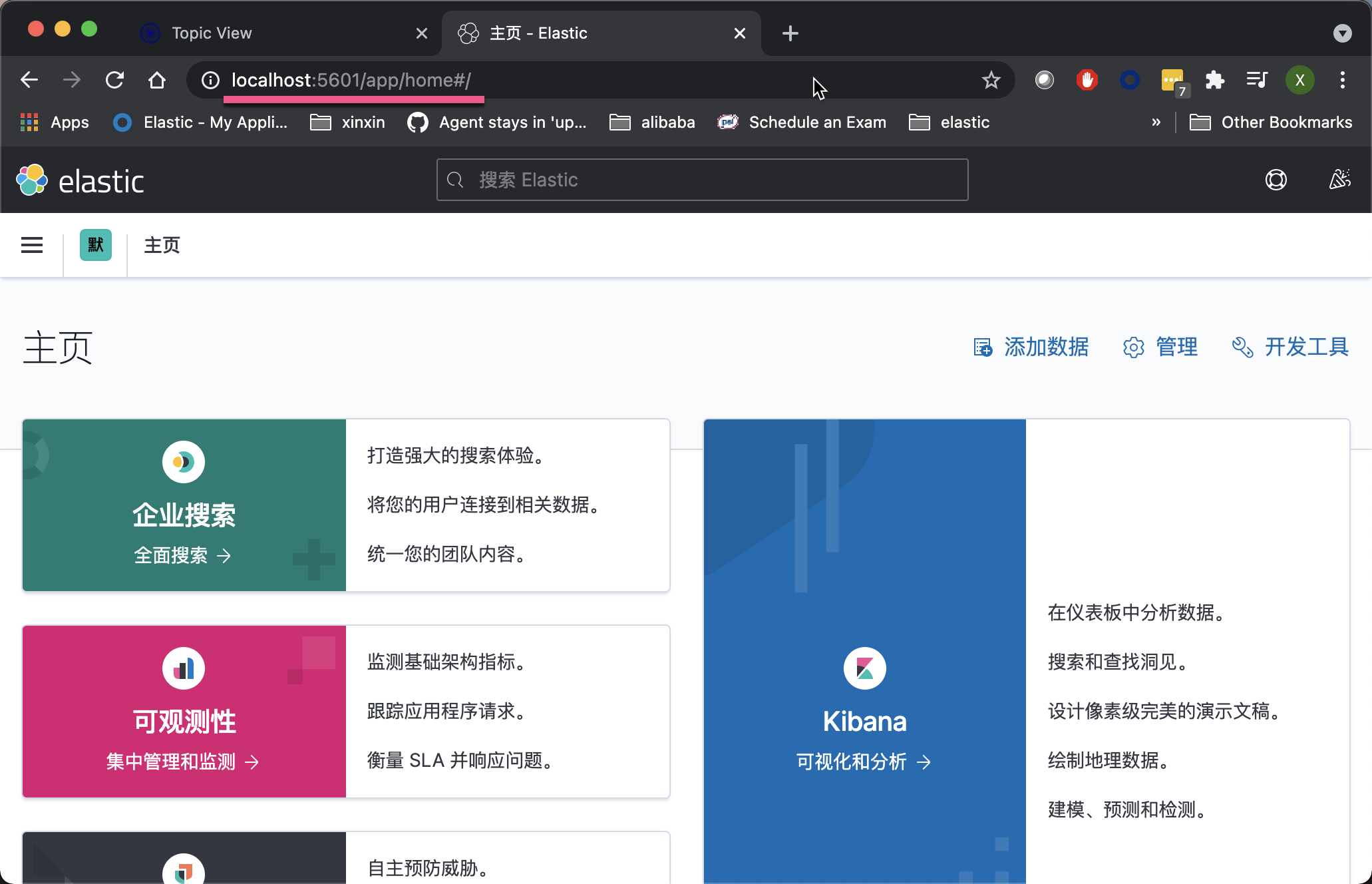Open the Chrome extensions puzzle icon
Screen dimensions: 1372x884
point(1214,81)
